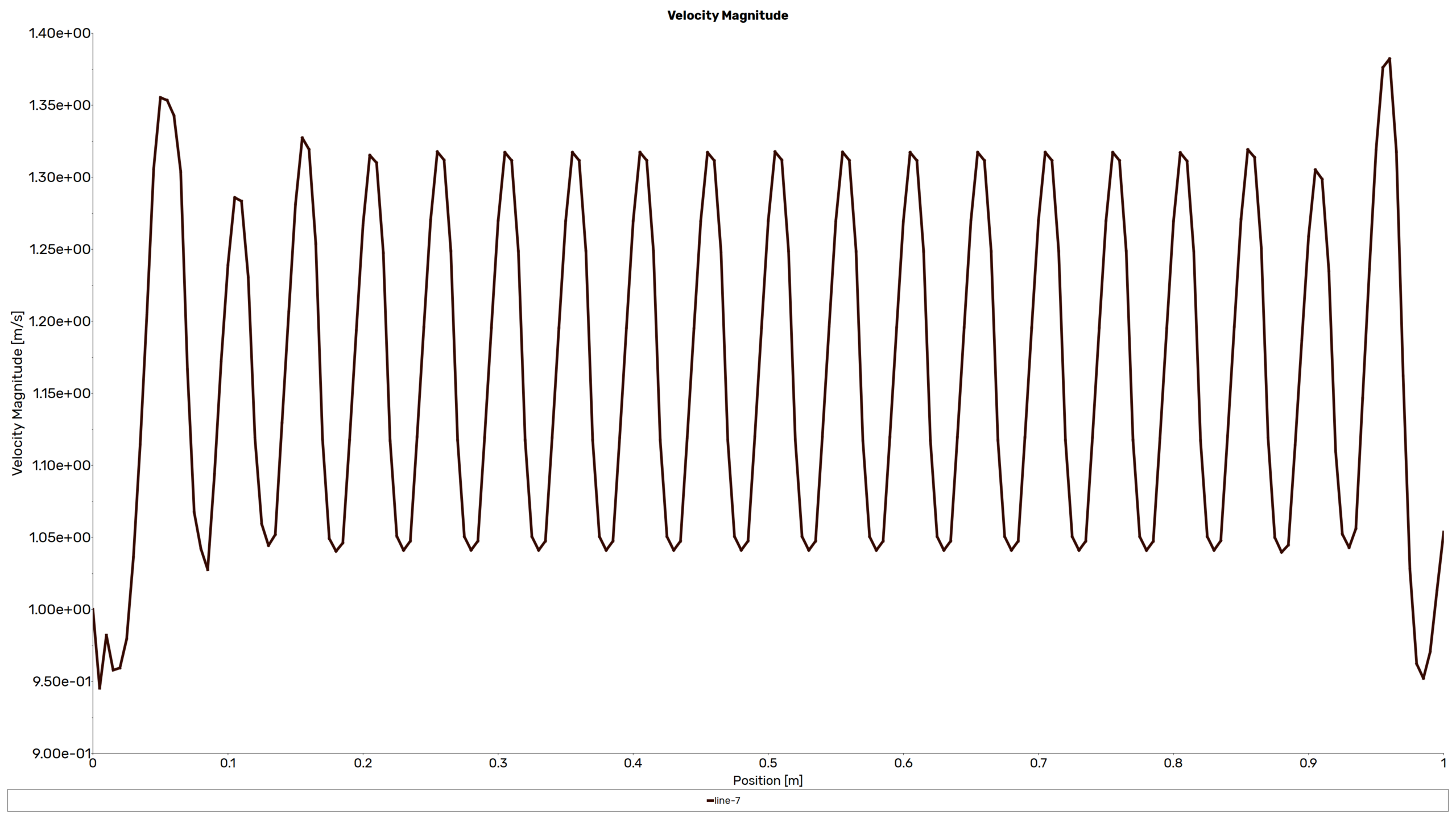Select the 1.00e+00 y-axis tick label

pyautogui.click(x=60, y=609)
